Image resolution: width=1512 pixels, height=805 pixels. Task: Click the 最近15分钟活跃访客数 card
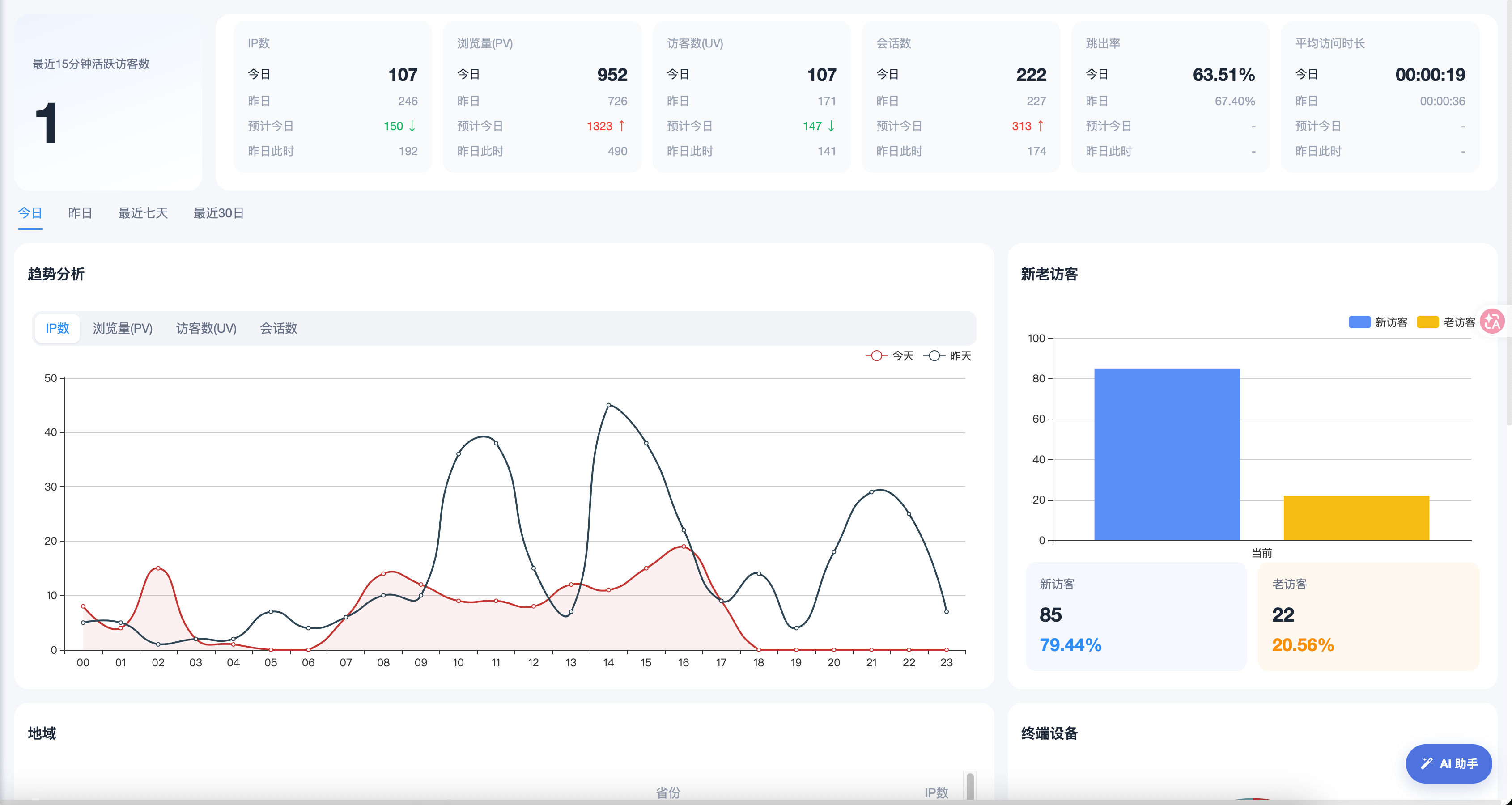pos(108,102)
